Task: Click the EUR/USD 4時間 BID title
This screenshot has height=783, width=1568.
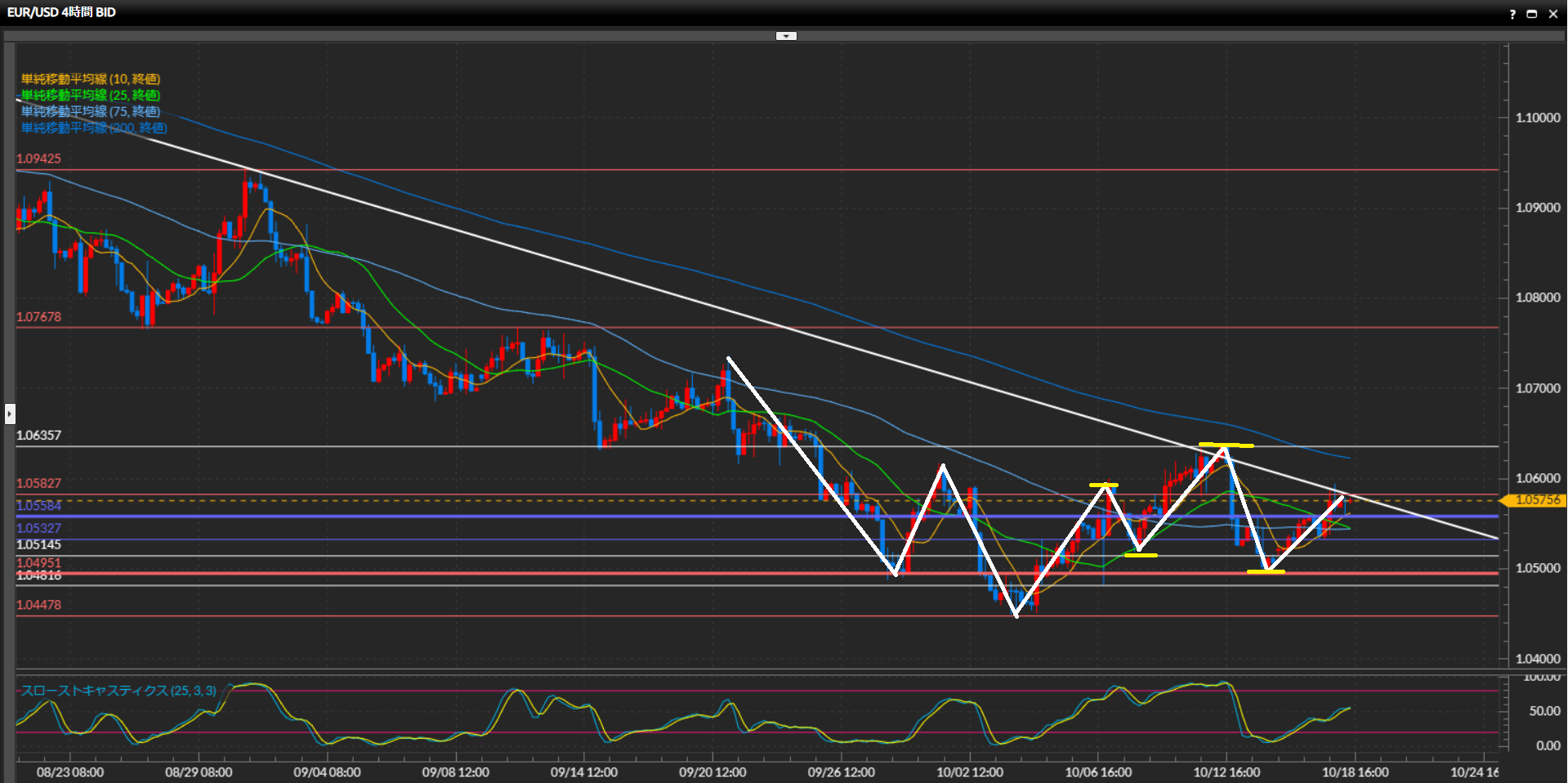Action: pos(61,12)
